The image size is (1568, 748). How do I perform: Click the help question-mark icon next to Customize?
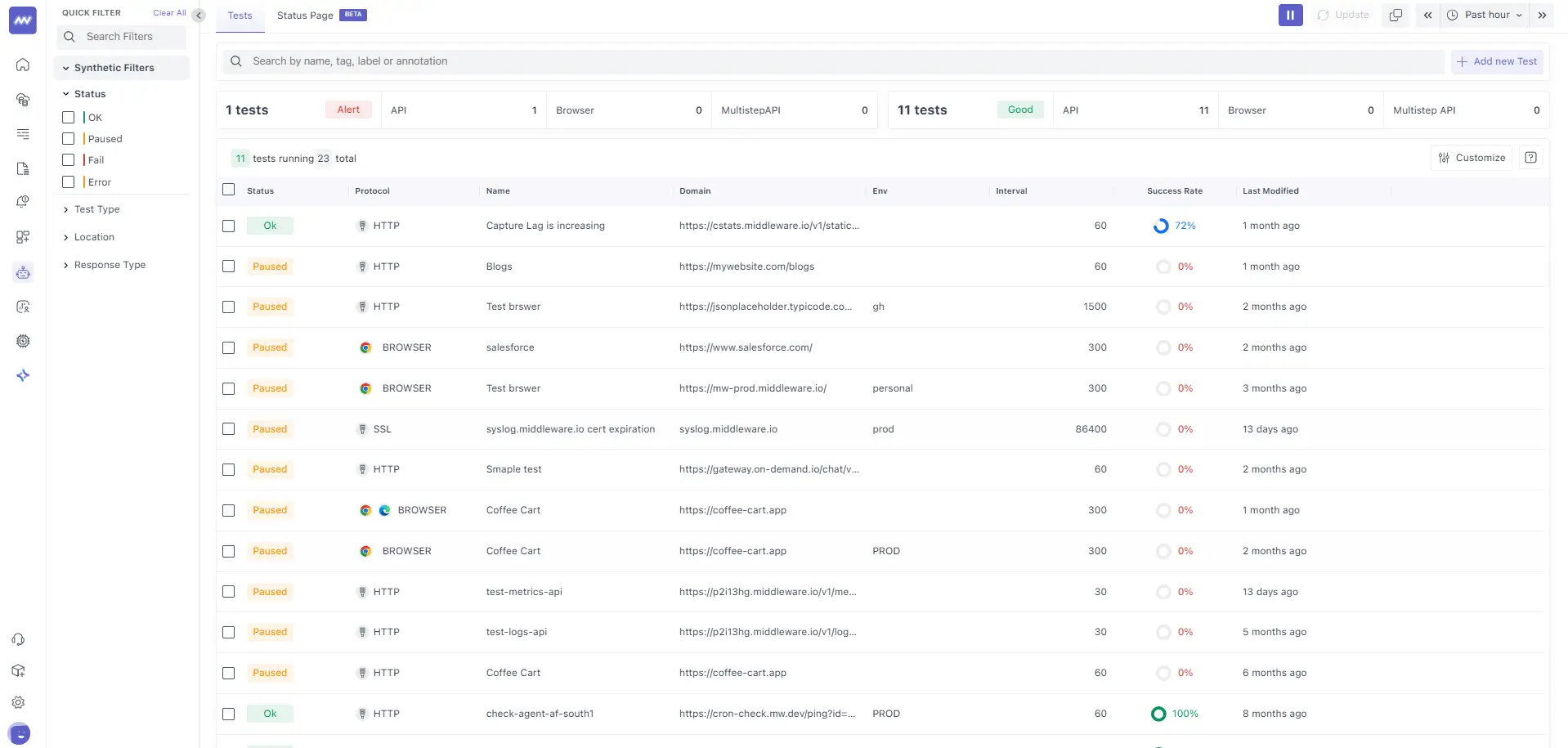(x=1530, y=157)
